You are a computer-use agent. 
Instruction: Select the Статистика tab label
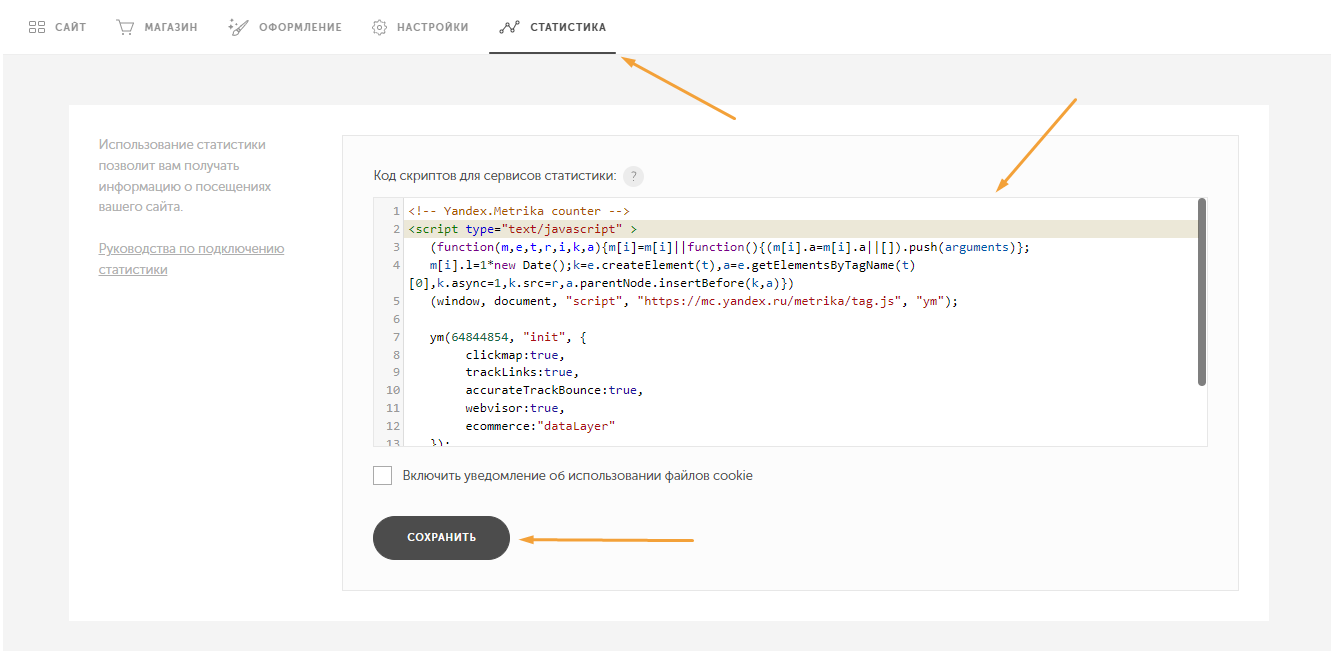(568, 27)
